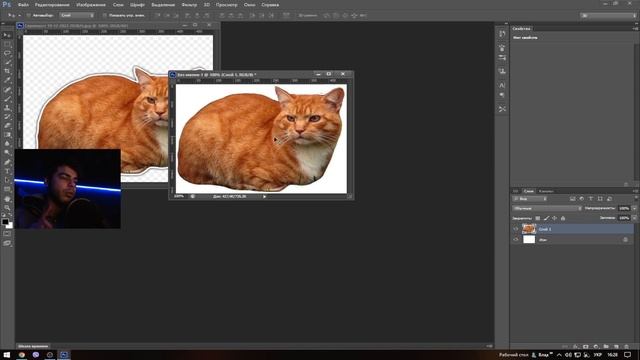
Task: Select the Фон layer thumbnail
Action: (529, 240)
